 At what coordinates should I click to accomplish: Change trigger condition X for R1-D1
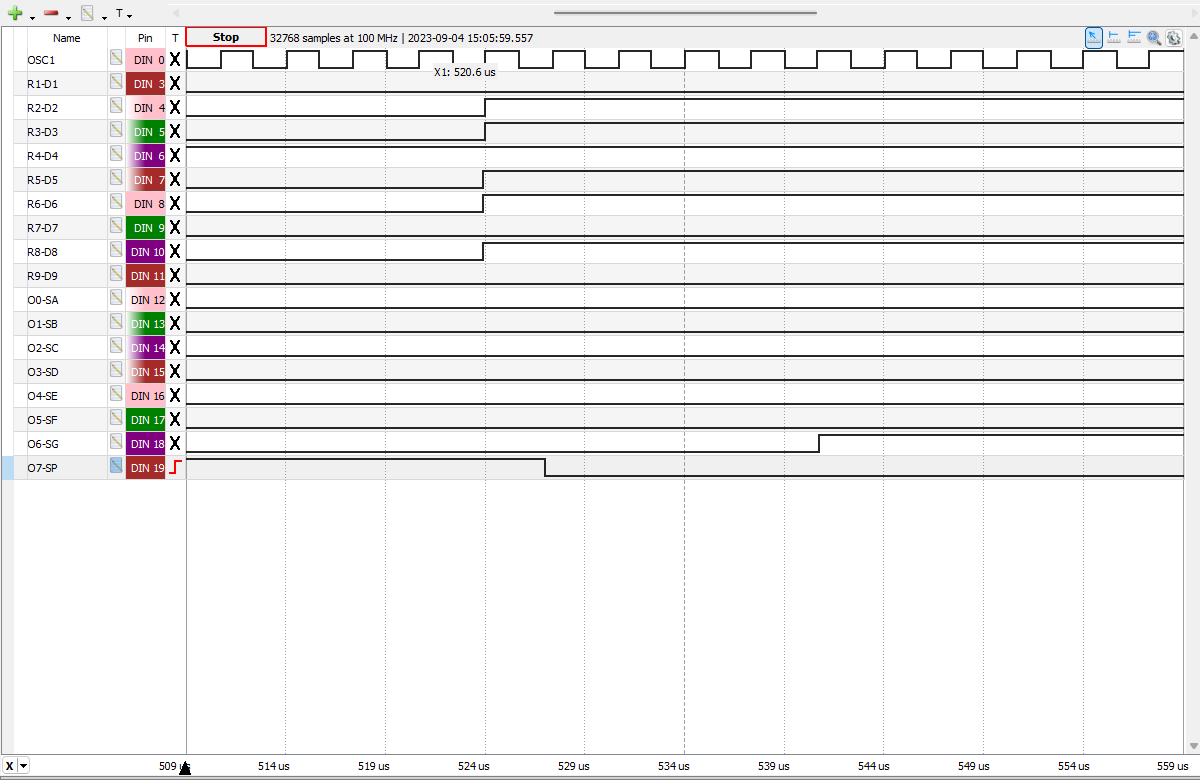pyautogui.click(x=175, y=83)
